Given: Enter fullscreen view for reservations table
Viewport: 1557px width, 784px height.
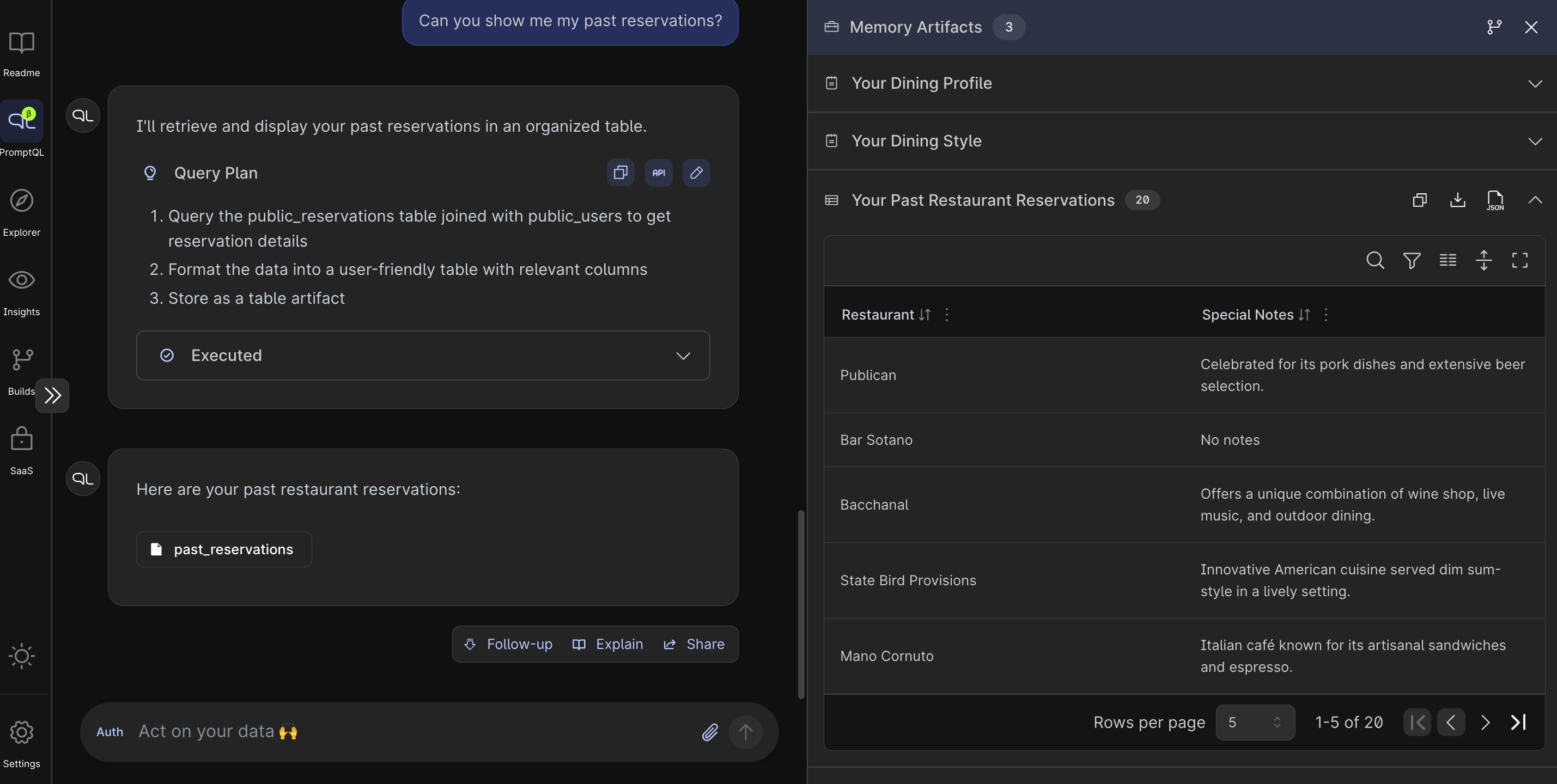Looking at the screenshot, I should (1519, 260).
